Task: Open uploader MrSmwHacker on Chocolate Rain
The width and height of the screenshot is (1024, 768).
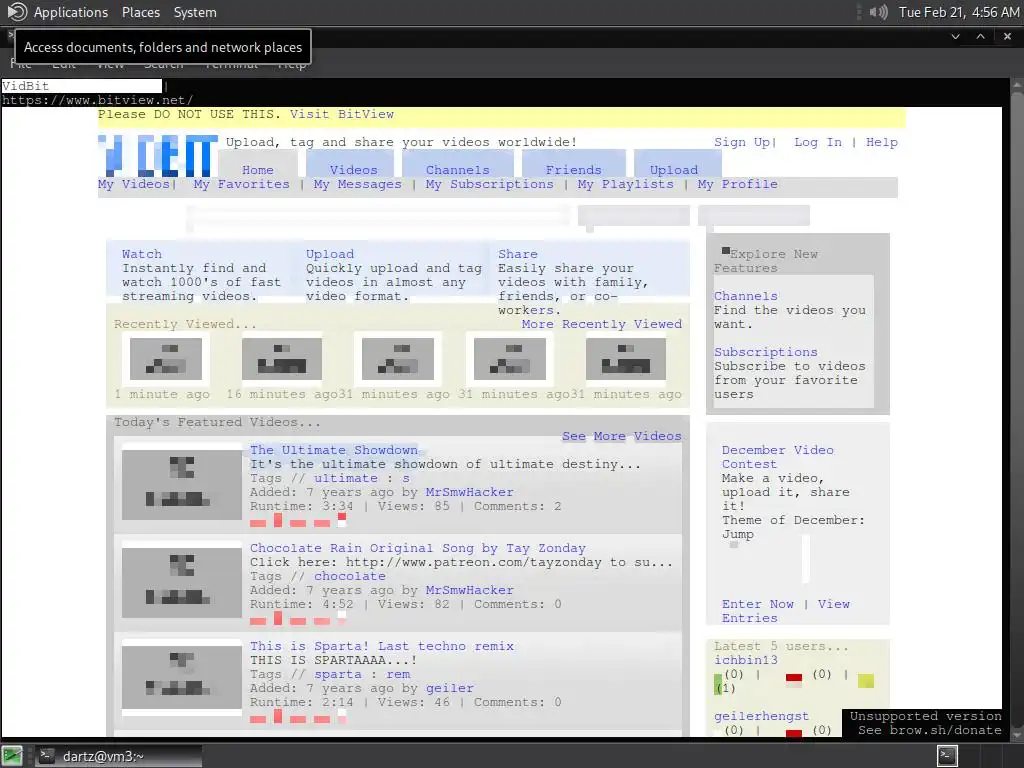Action: (470, 590)
